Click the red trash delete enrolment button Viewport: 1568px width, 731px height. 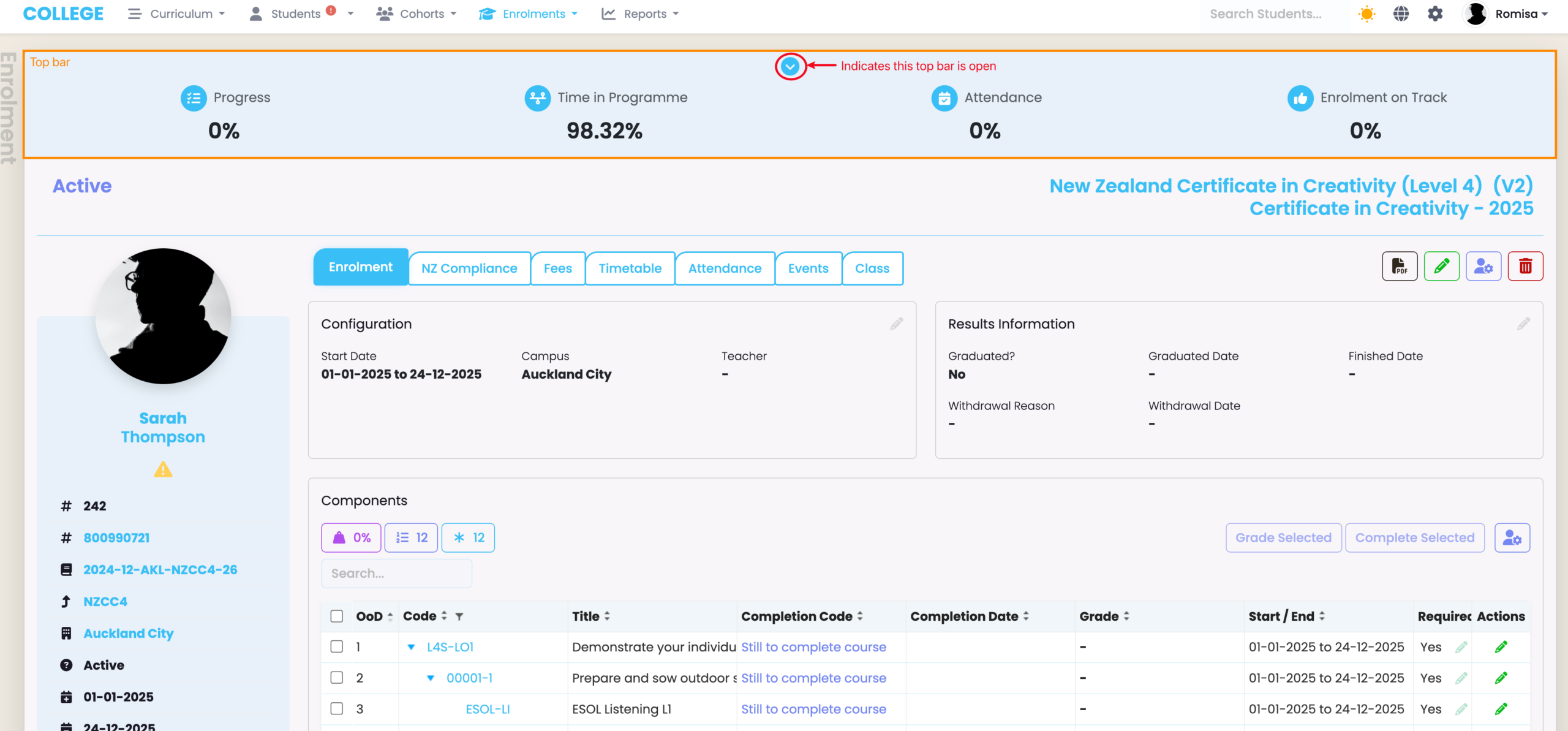1525,267
